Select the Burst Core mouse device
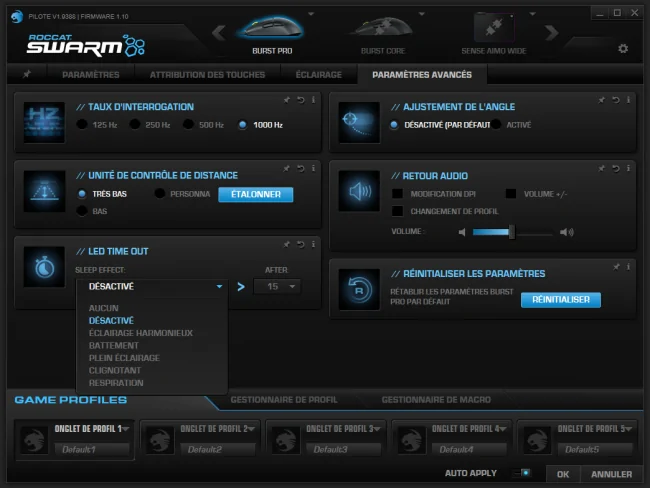Image resolution: width=650 pixels, height=488 pixels. tap(383, 36)
